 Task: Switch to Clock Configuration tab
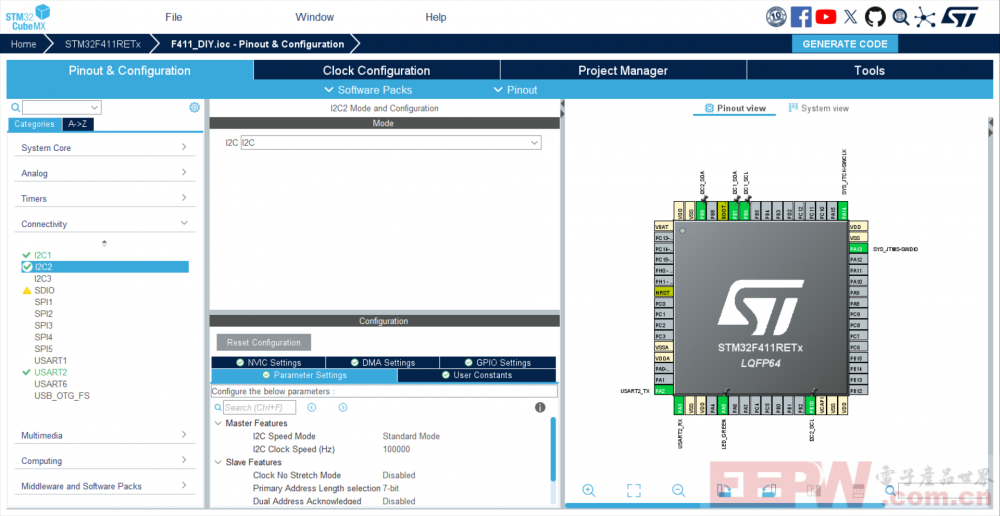tap(376, 70)
